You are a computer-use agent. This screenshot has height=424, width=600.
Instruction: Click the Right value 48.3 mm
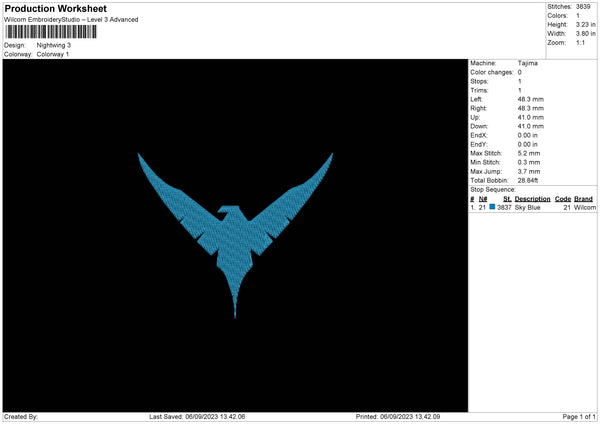530,108
